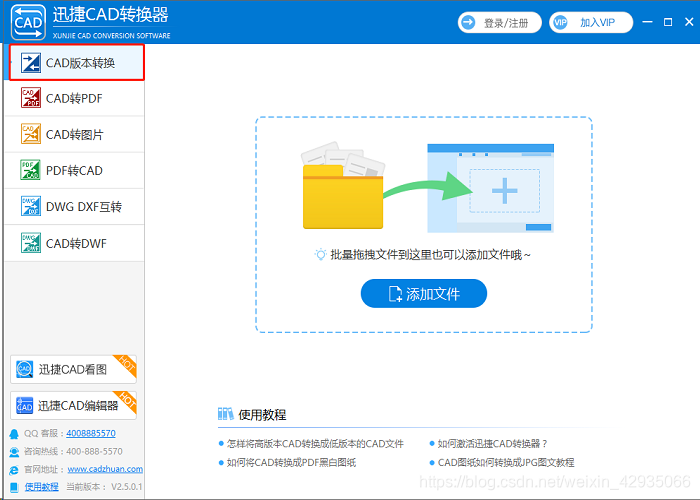Click the 批量拖拽文件到这里 hint text
The width and height of the screenshot is (700, 500).
[x=430, y=255]
